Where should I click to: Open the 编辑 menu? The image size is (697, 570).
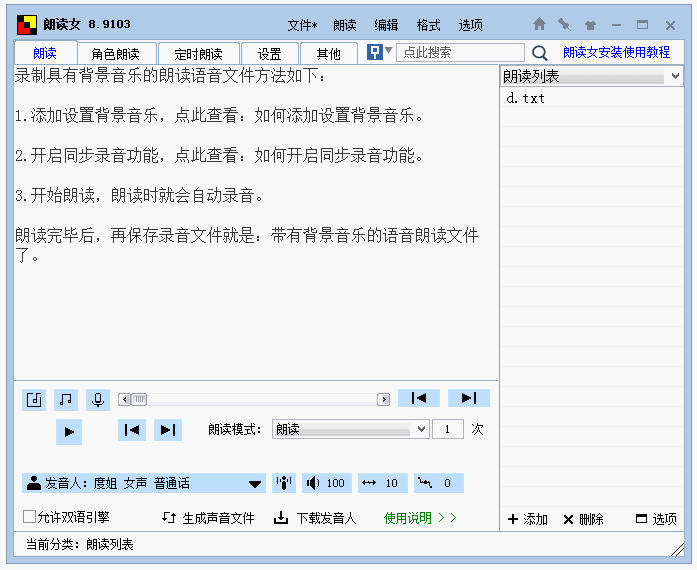pos(386,25)
